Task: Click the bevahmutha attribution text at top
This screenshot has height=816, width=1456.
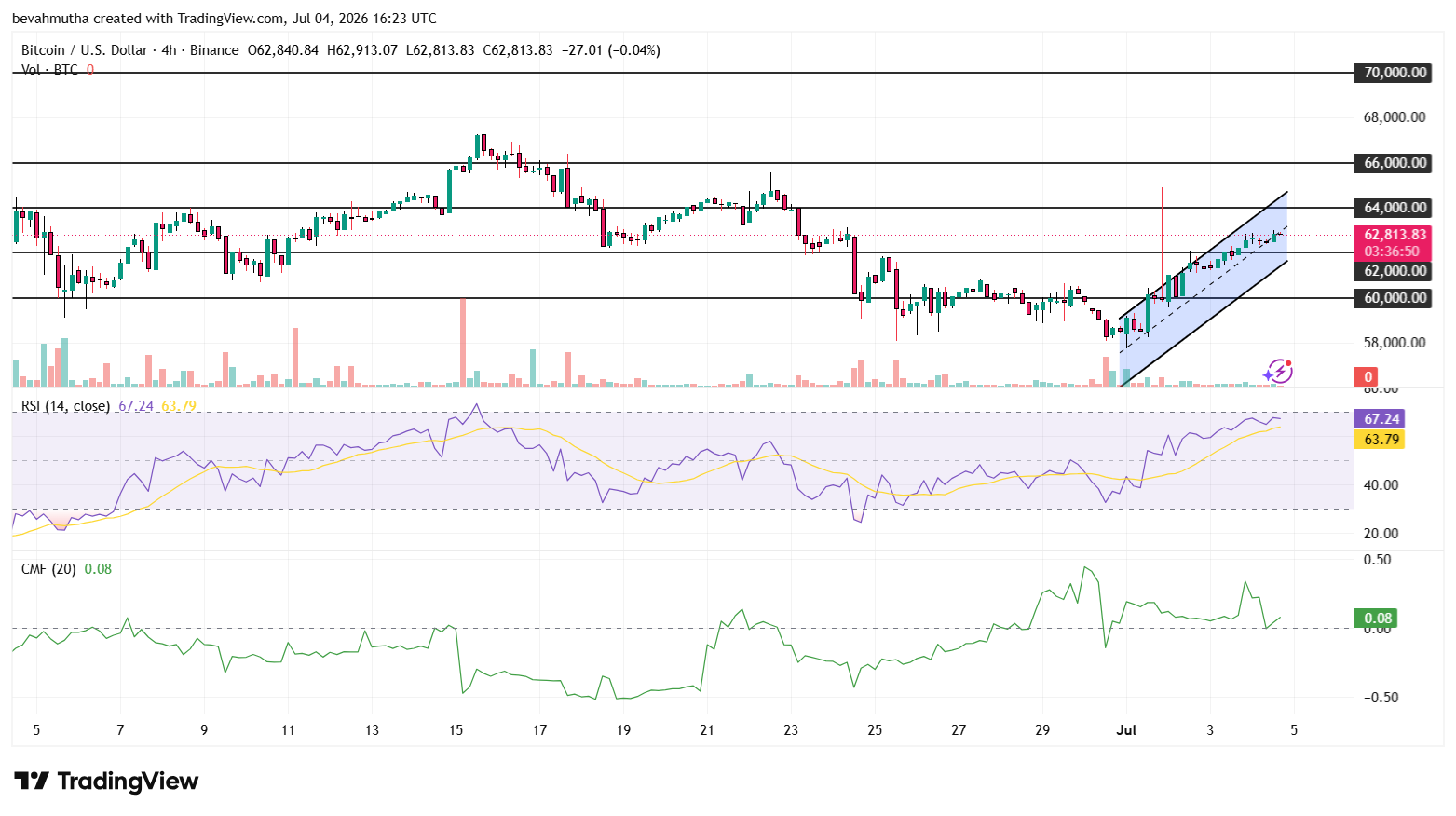Action: coord(224,19)
